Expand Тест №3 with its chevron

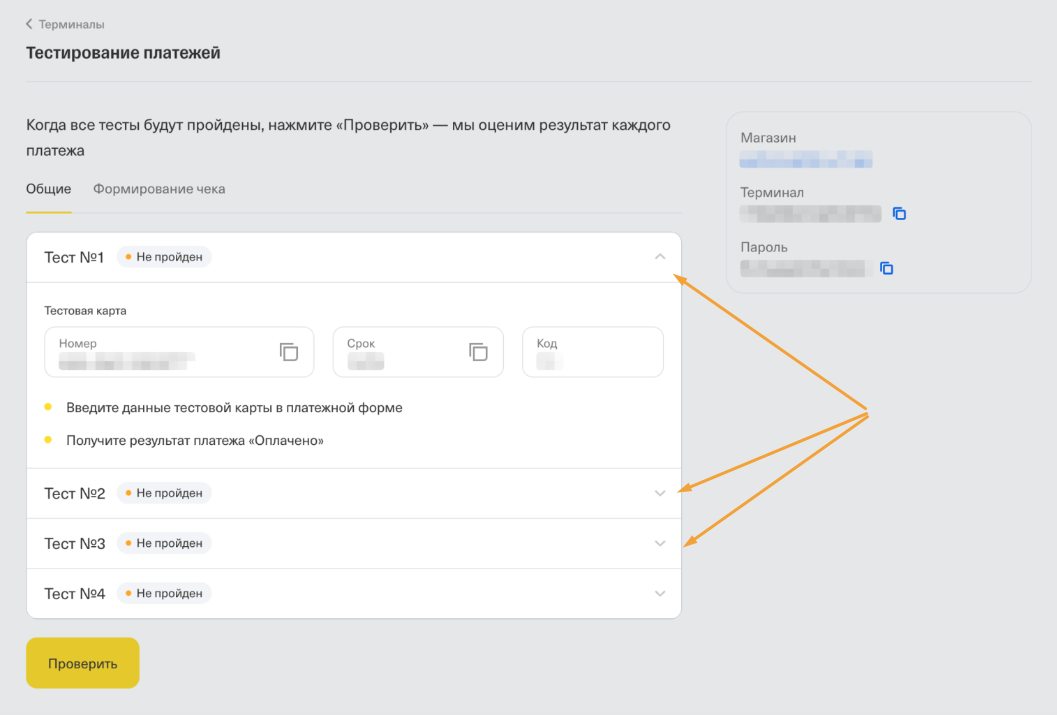click(659, 543)
